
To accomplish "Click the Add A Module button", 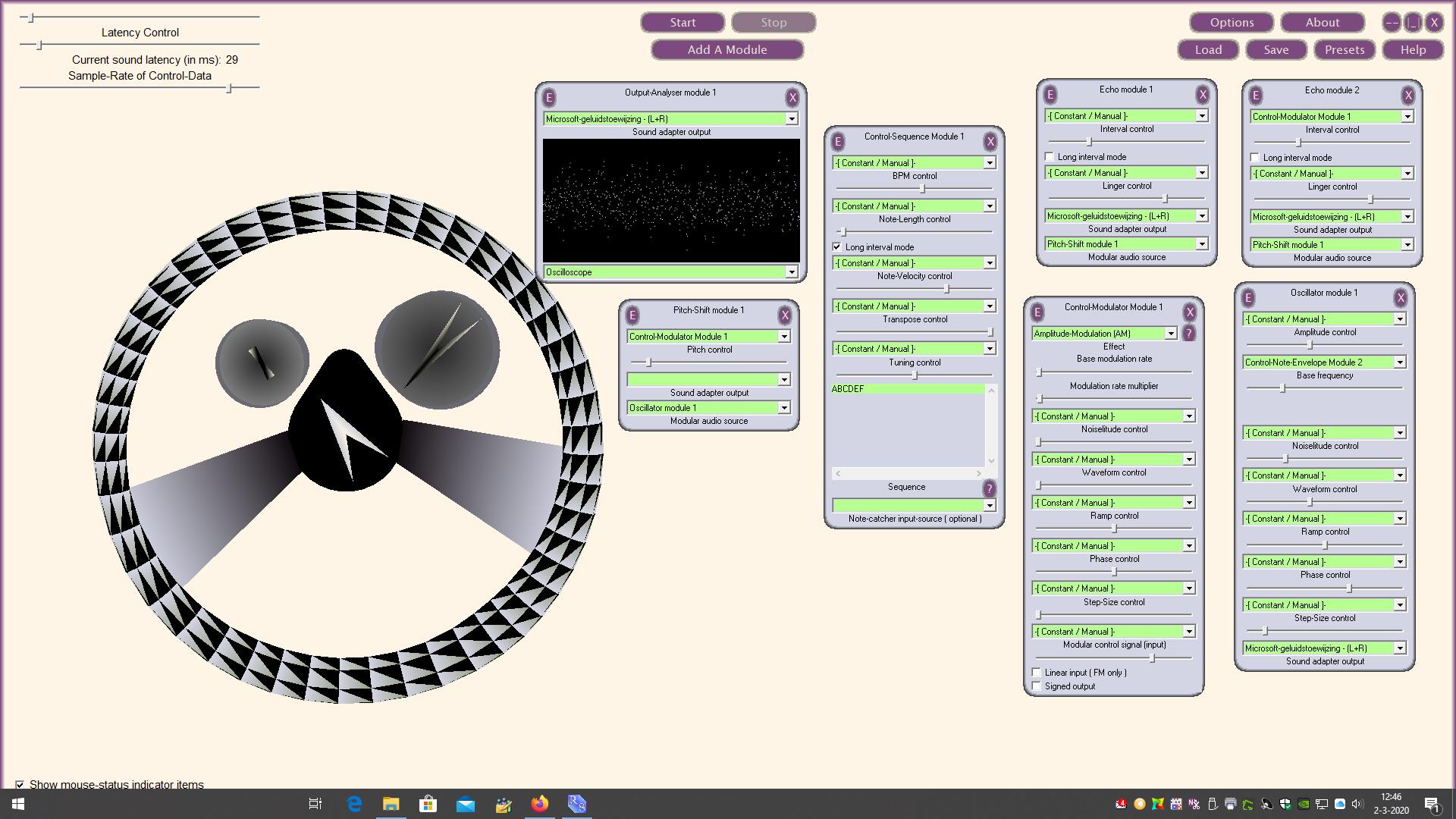I will click(726, 50).
